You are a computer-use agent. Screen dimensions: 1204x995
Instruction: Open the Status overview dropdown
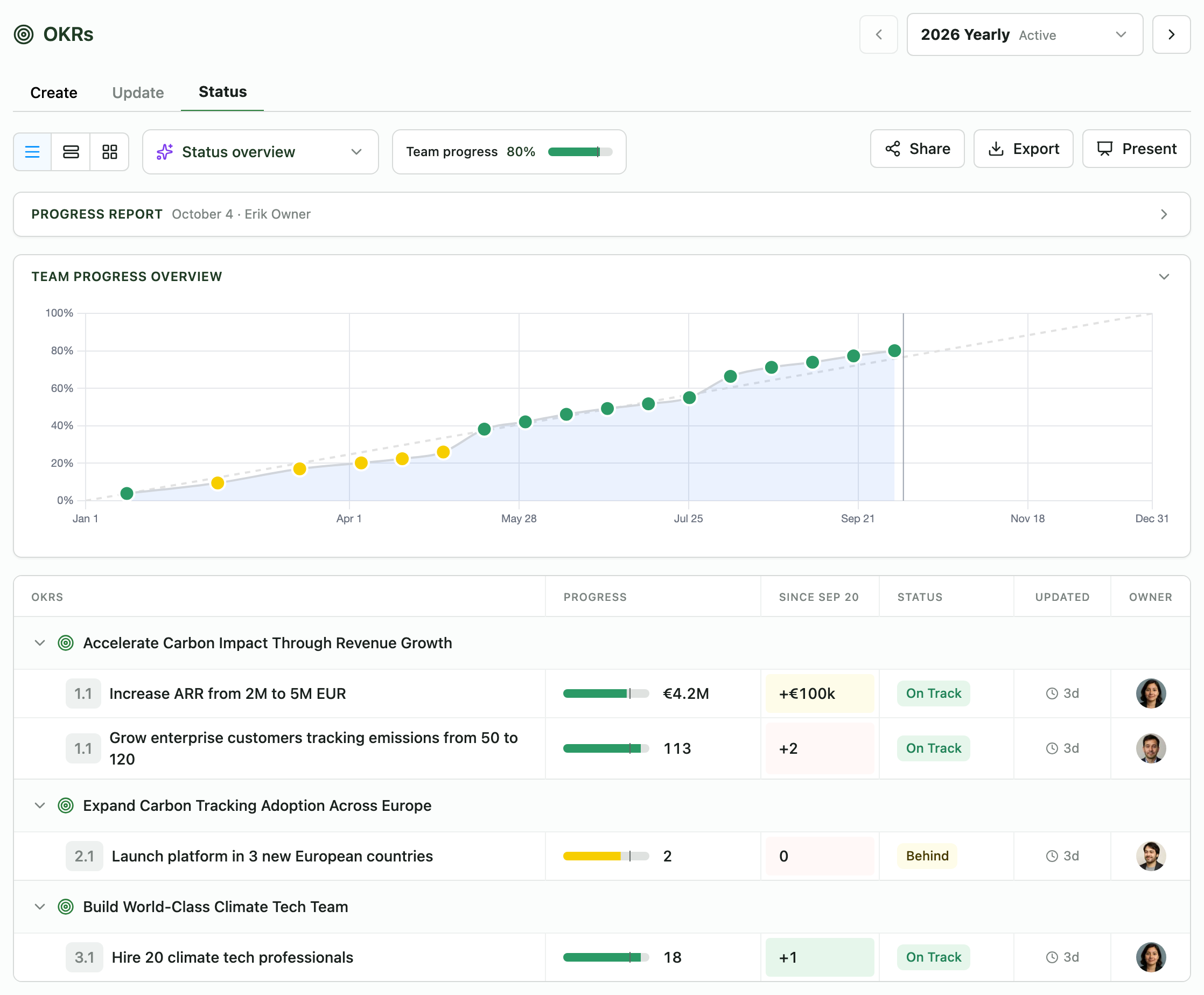(261, 152)
